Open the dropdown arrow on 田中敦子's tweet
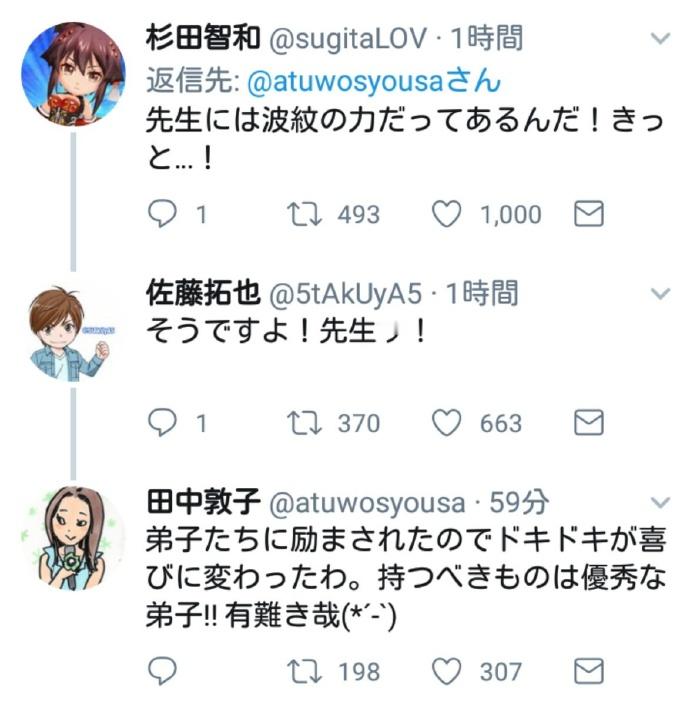690x705 pixels. (660, 502)
